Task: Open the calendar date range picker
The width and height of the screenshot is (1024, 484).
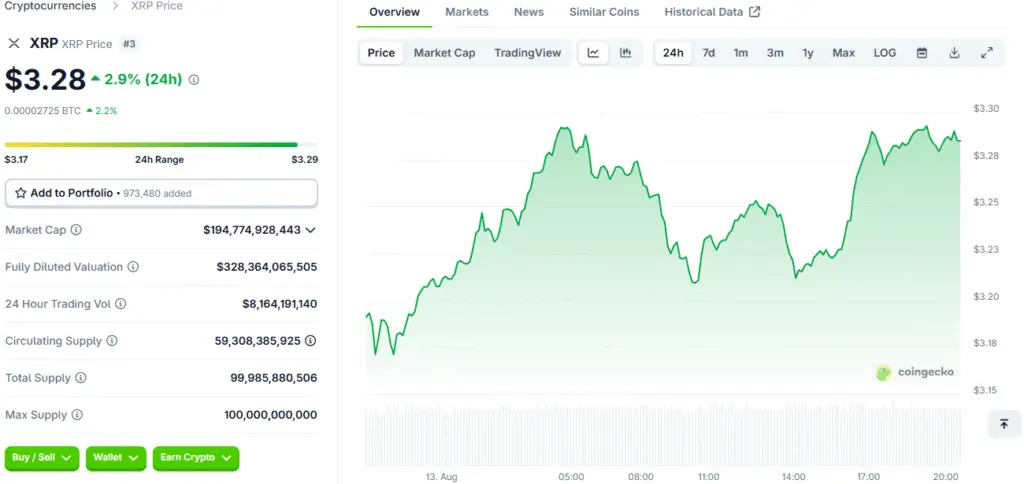Action: pyautogui.click(x=921, y=53)
